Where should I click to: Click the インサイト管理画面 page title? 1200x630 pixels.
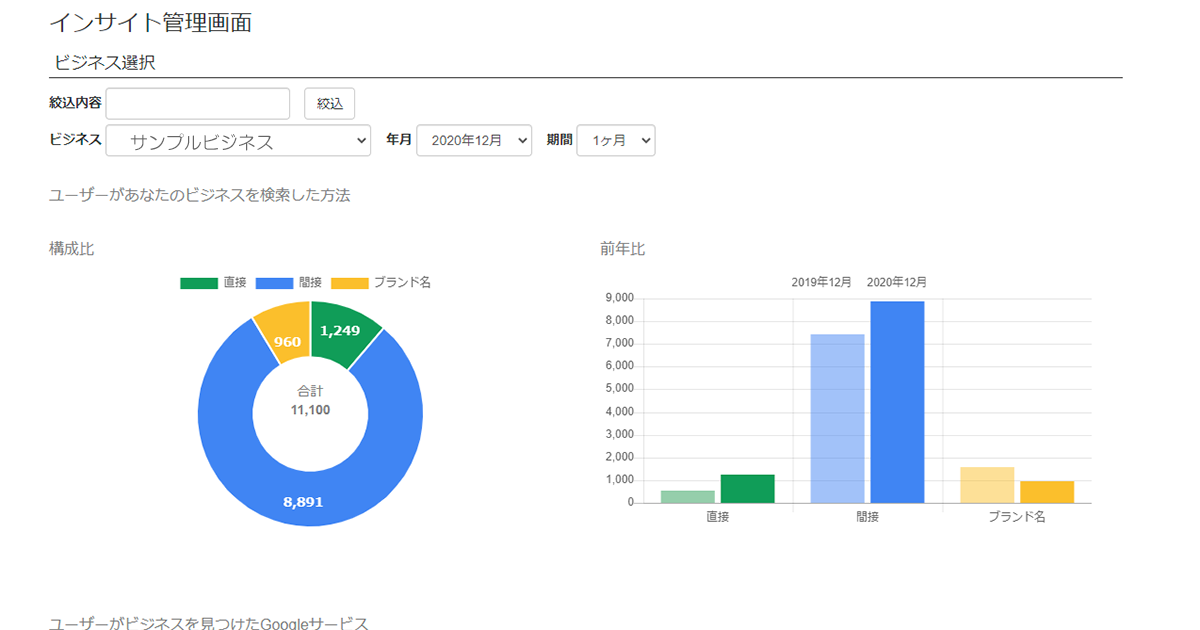point(150,22)
